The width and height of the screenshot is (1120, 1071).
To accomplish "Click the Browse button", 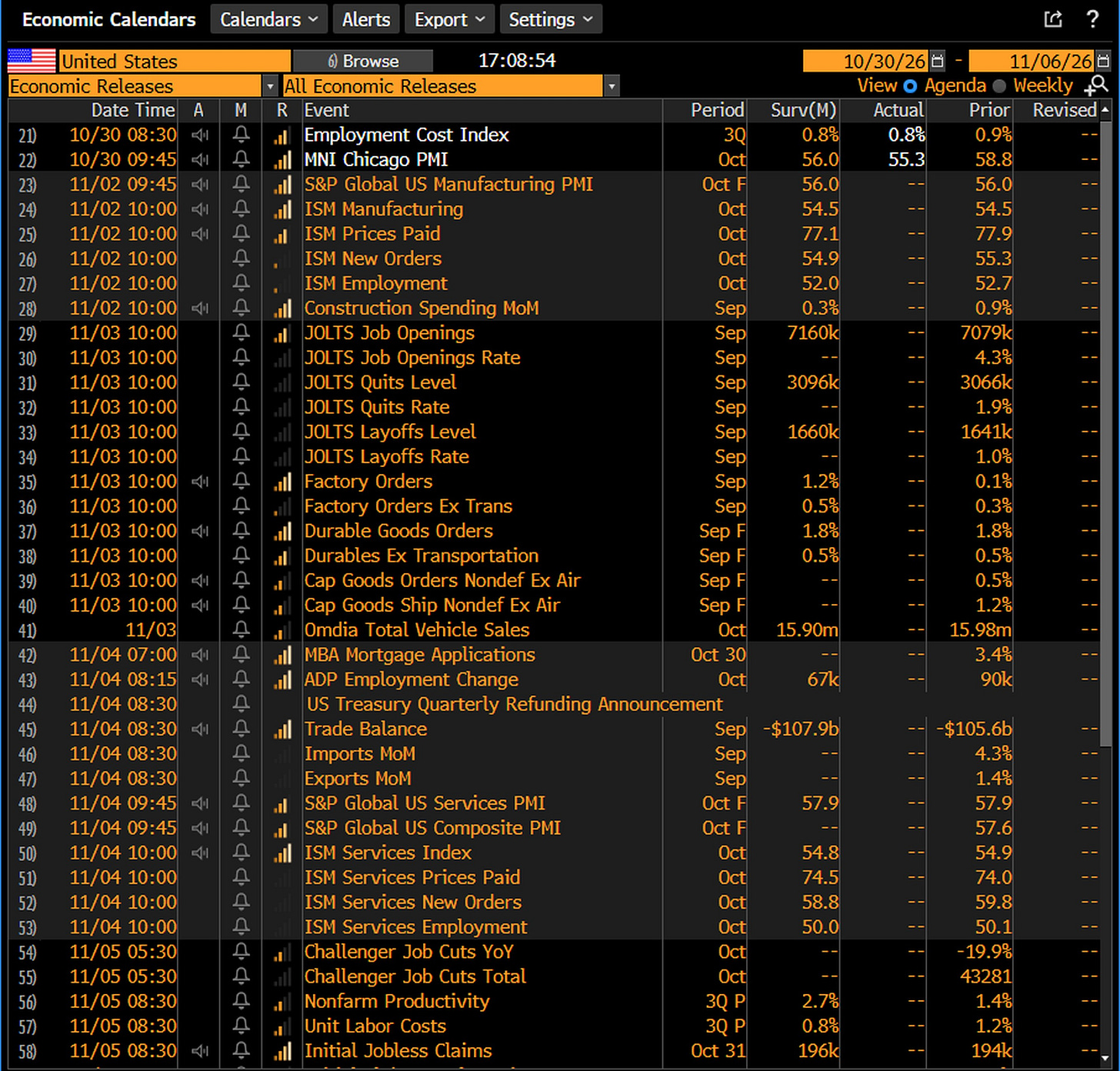I will click(363, 61).
